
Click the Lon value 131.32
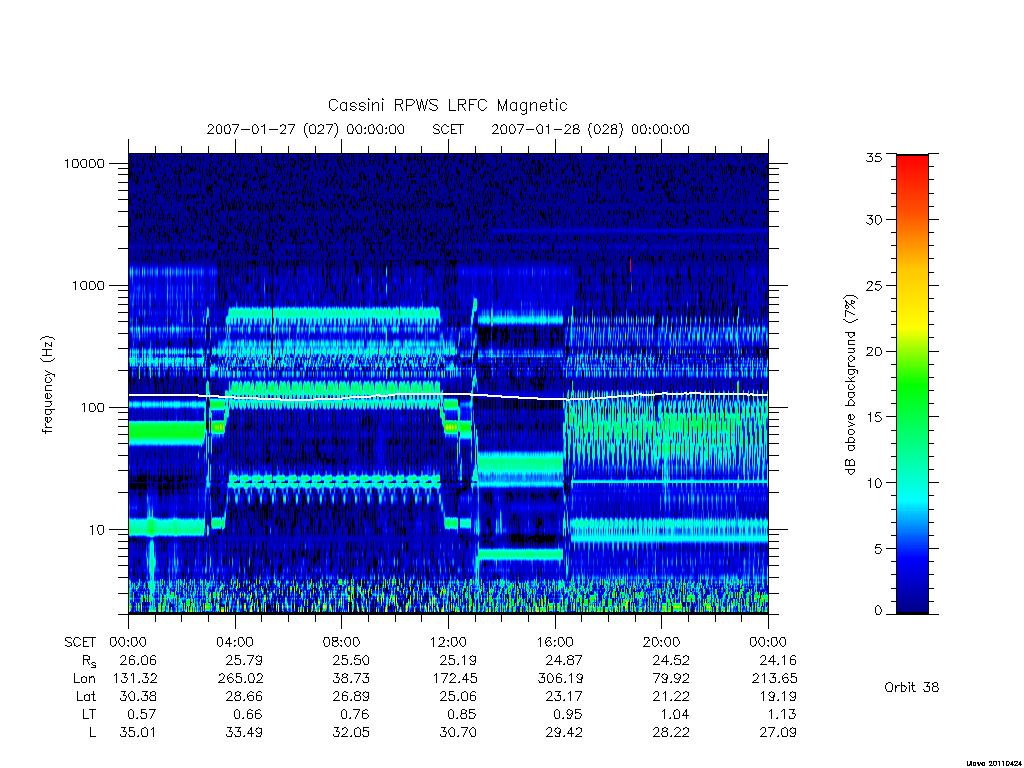coord(135,679)
